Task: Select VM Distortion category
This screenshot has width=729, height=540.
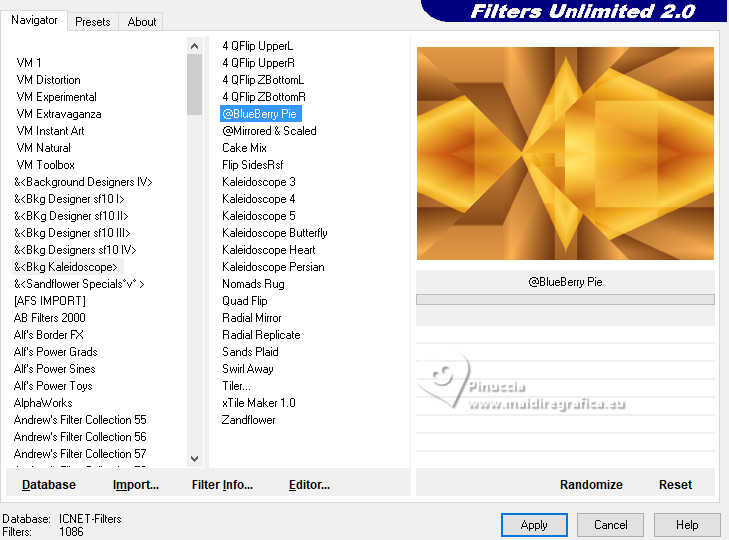Action: pos(48,80)
